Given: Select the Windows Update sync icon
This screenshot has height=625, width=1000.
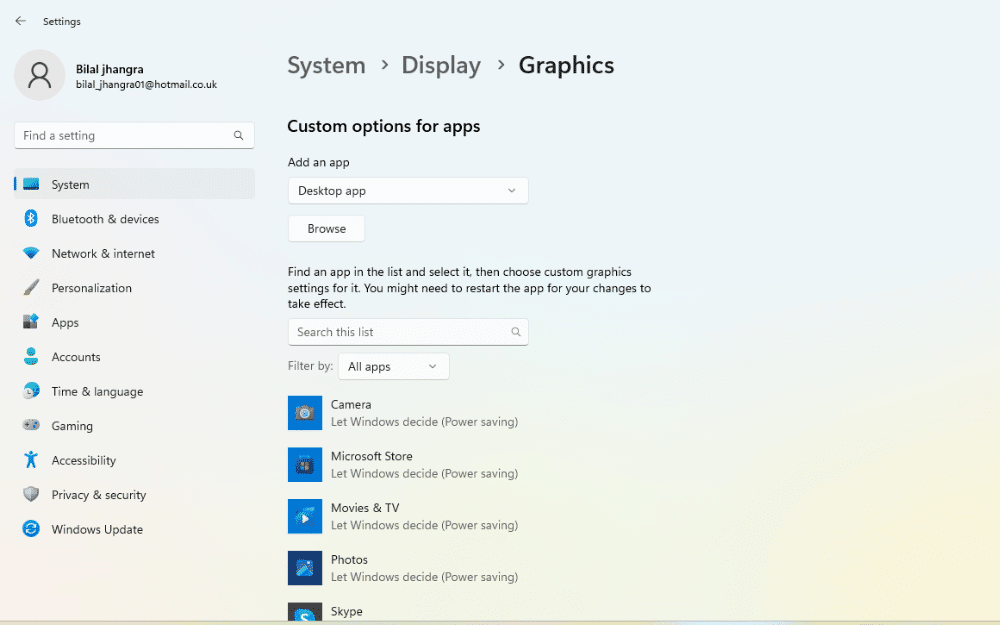Looking at the screenshot, I should [31, 529].
